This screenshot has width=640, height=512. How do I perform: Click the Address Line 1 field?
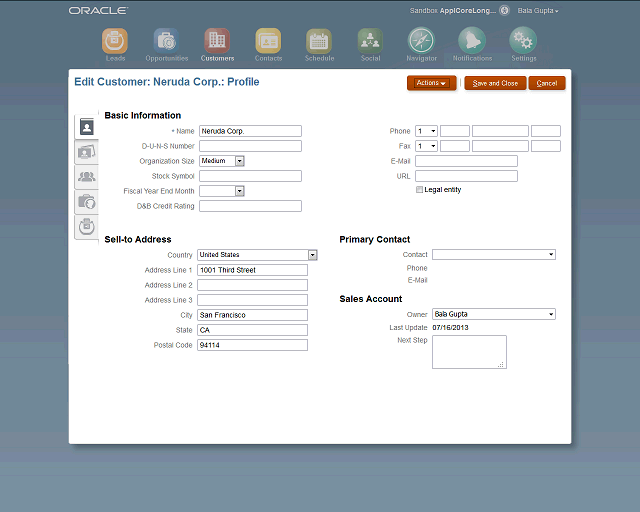point(252,270)
